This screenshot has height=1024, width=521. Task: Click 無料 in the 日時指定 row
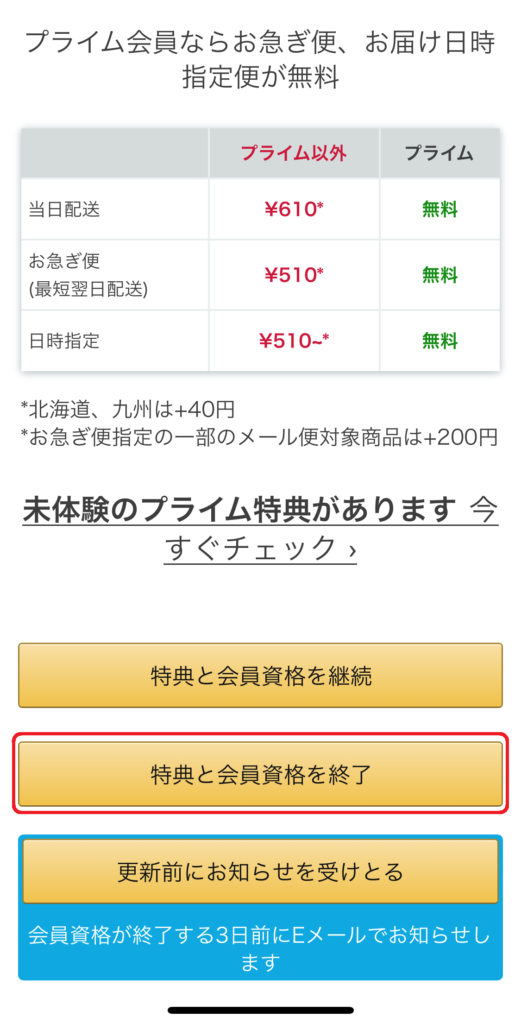tap(439, 340)
